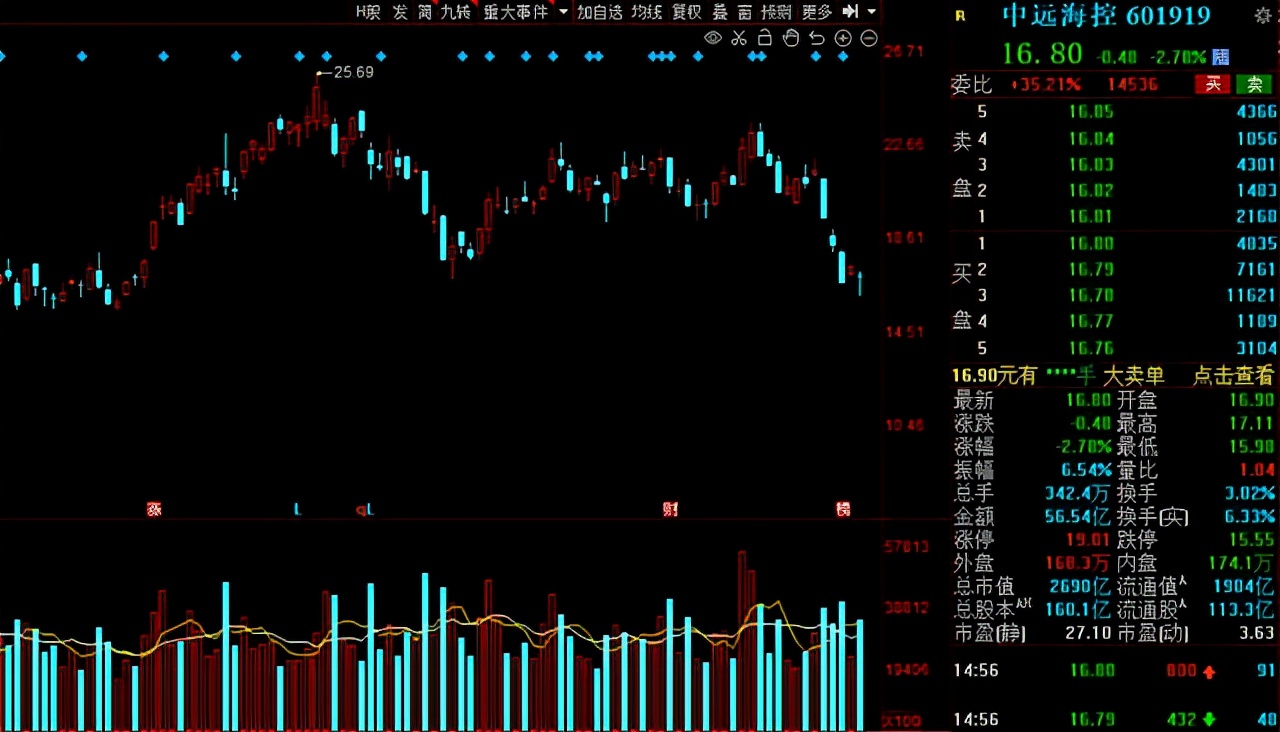1280x732 pixels.
Task: Click the red qL marker under chart
Action: pos(365,509)
